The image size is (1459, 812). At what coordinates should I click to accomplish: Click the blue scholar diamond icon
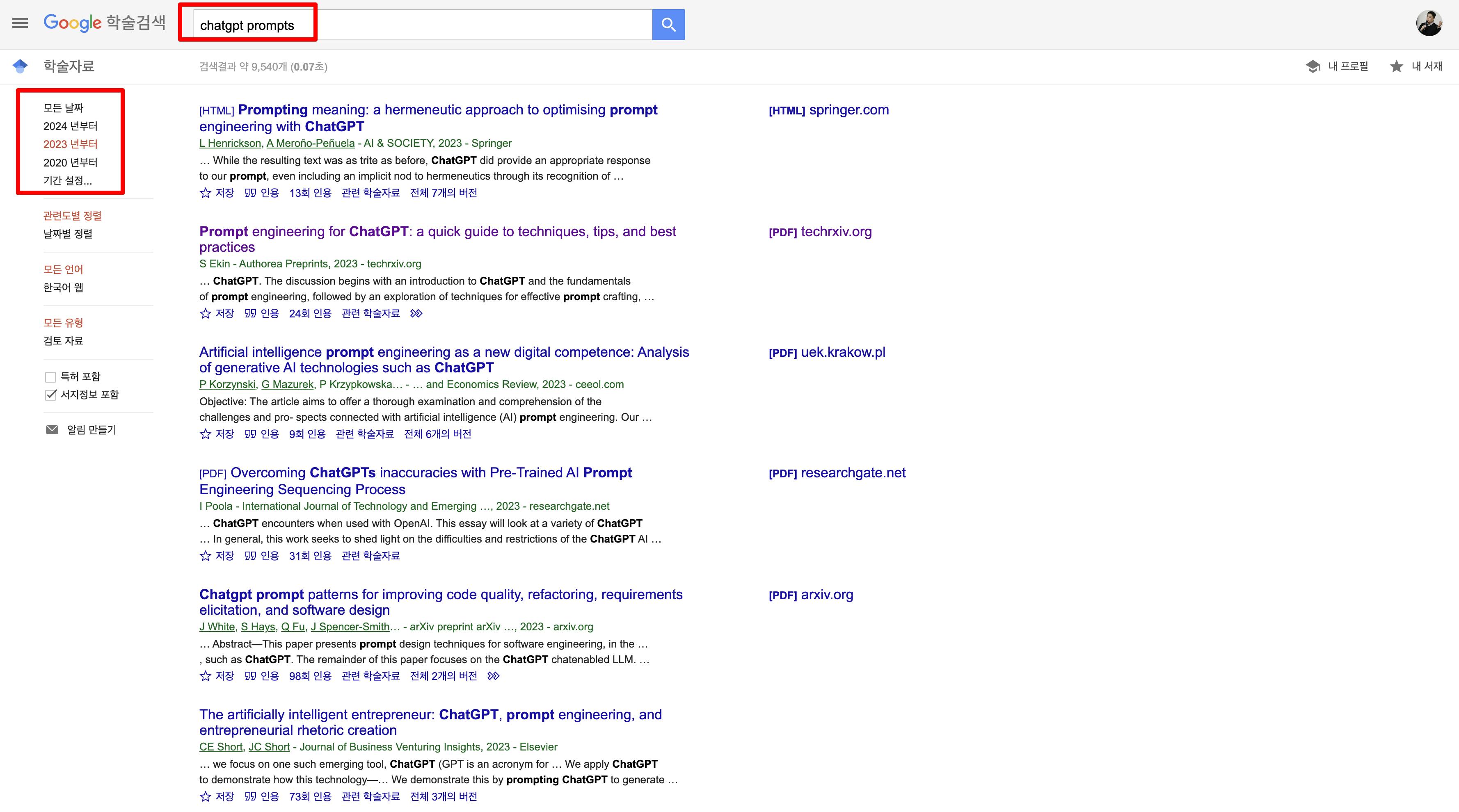pos(21,66)
